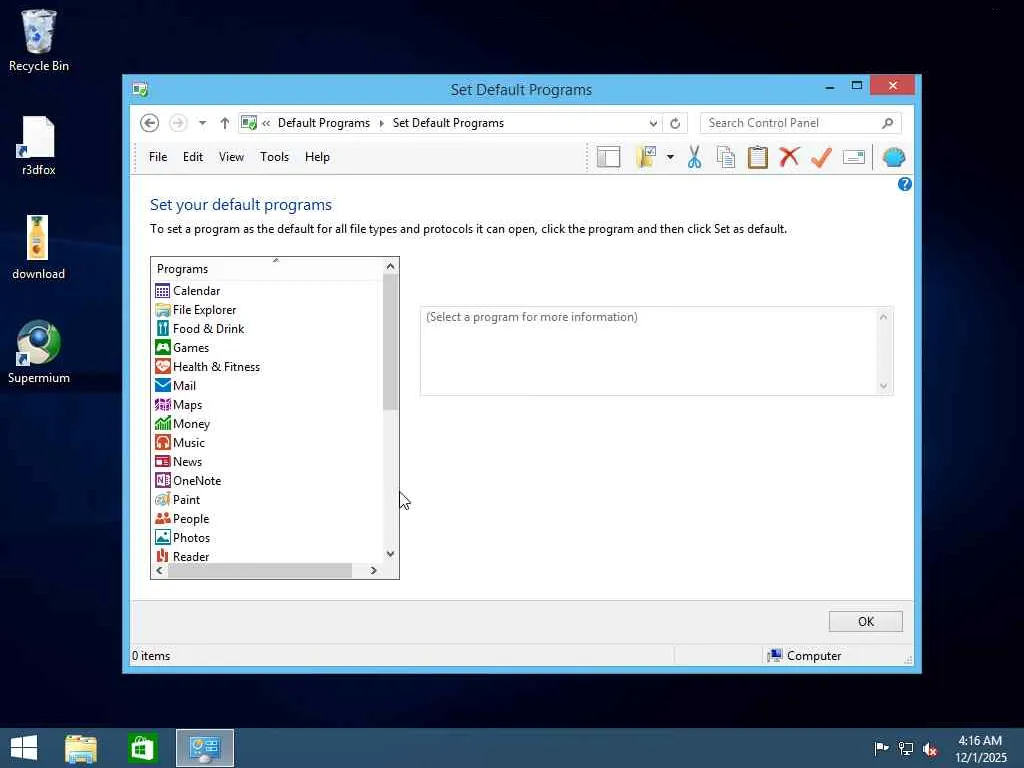Image resolution: width=1024 pixels, height=768 pixels.
Task: Open the Windows Store taskbar icon
Action: click(142, 748)
